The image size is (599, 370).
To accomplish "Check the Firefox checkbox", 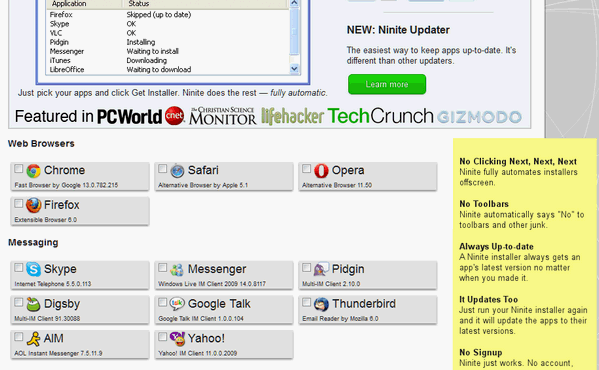I will tap(18, 204).
